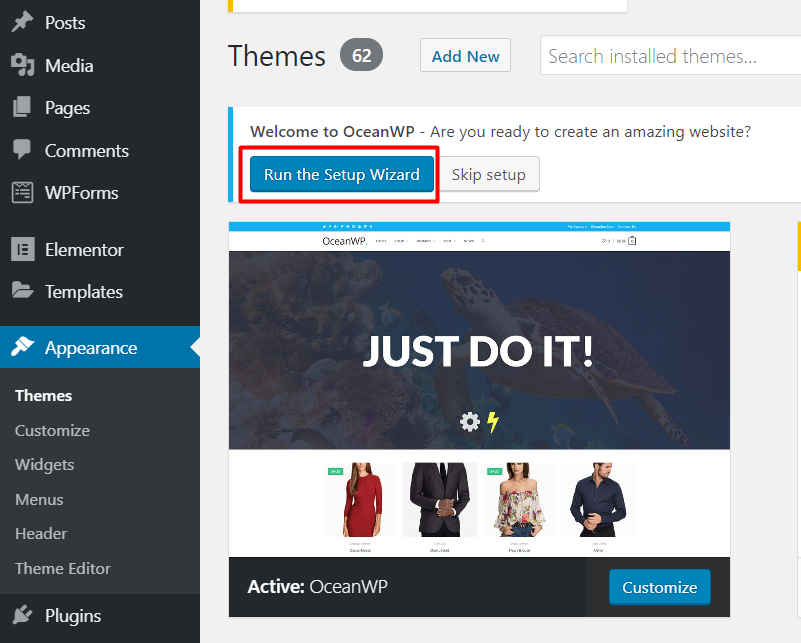The height and width of the screenshot is (643, 801).
Task: Click Run the Setup Wizard button
Action: pyautogui.click(x=342, y=174)
